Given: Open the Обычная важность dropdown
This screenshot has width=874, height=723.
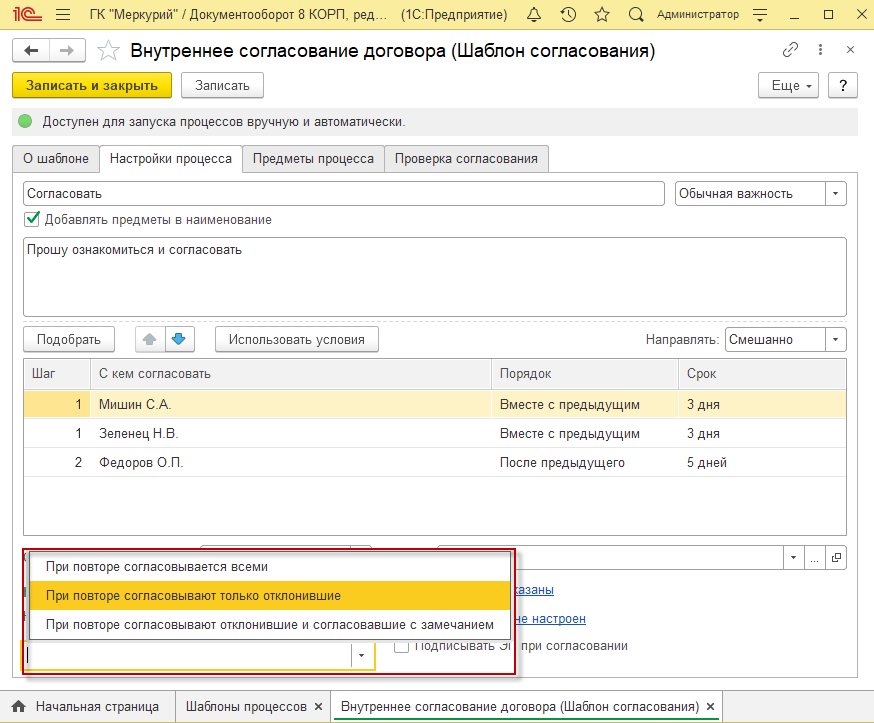Looking at the screenshot, I should 835,193.
